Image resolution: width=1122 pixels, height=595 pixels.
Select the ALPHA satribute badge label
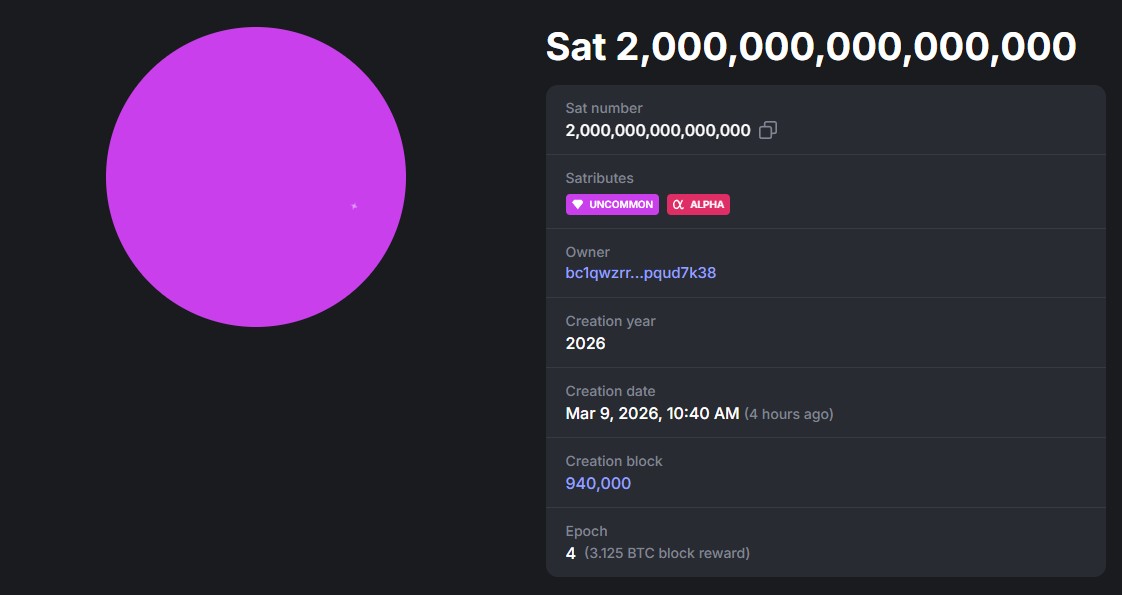(x=707, y=205)
